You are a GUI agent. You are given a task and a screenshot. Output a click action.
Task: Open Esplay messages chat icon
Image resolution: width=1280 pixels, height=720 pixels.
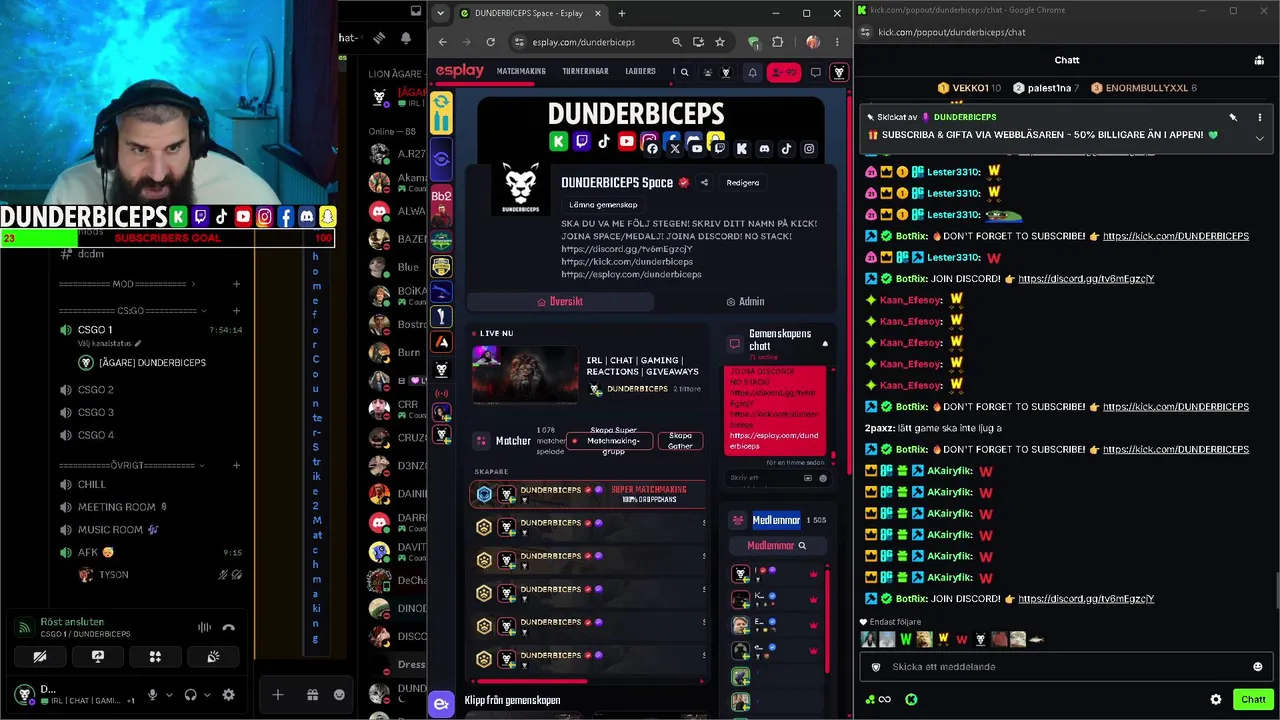pos(816,72)
